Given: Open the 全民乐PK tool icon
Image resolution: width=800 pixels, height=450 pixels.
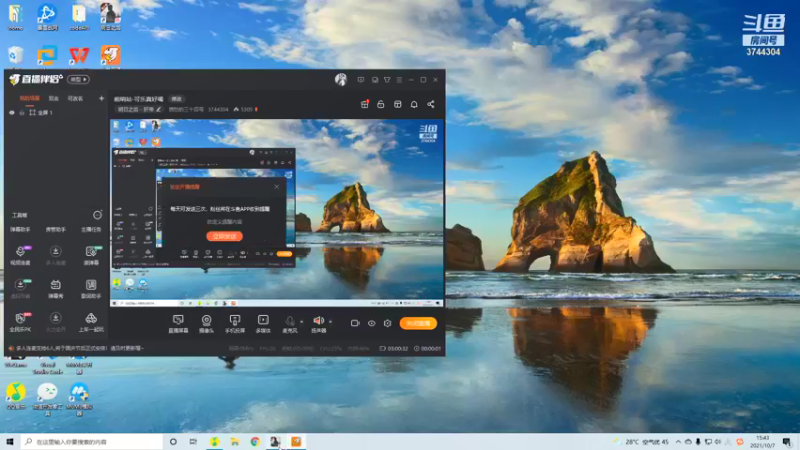Looking at the screenshot, I should coord(20,321).
